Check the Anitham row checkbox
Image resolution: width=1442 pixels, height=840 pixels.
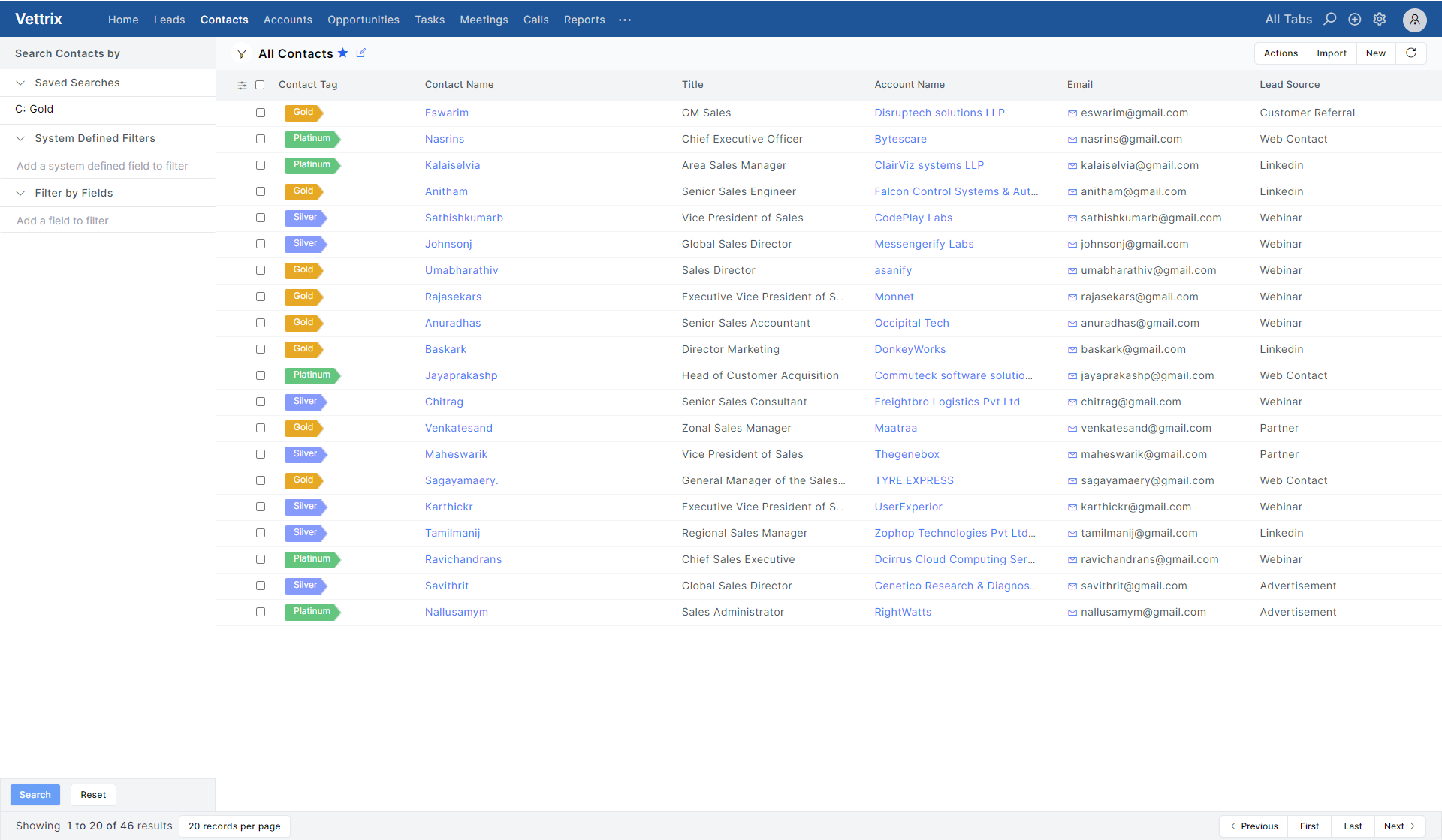coord(261,191)
